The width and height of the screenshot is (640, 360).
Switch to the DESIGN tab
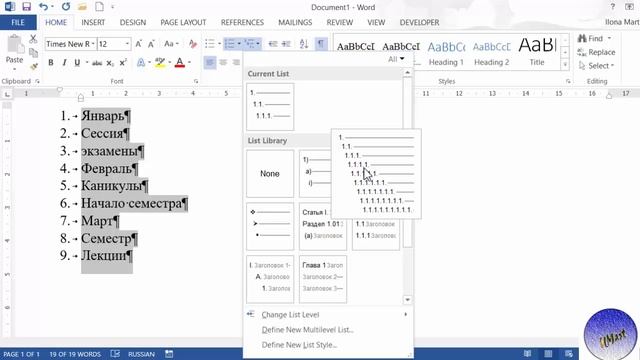pyautogui.click(x=133, y=22)
